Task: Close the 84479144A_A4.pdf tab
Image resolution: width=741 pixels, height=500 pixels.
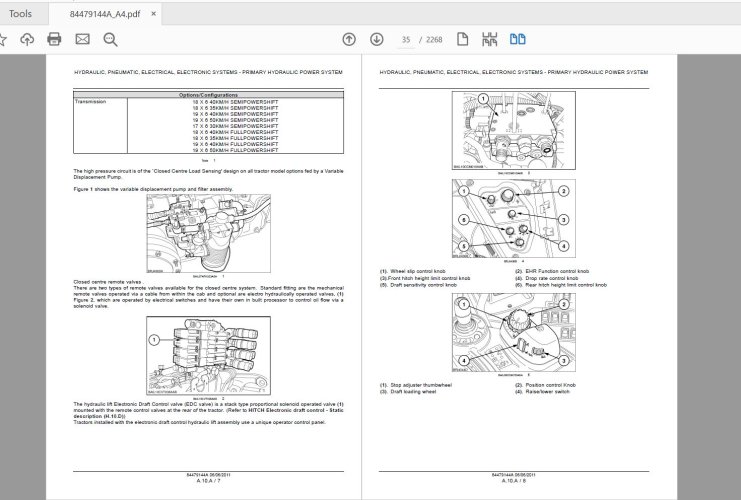Action: [154, 14]
